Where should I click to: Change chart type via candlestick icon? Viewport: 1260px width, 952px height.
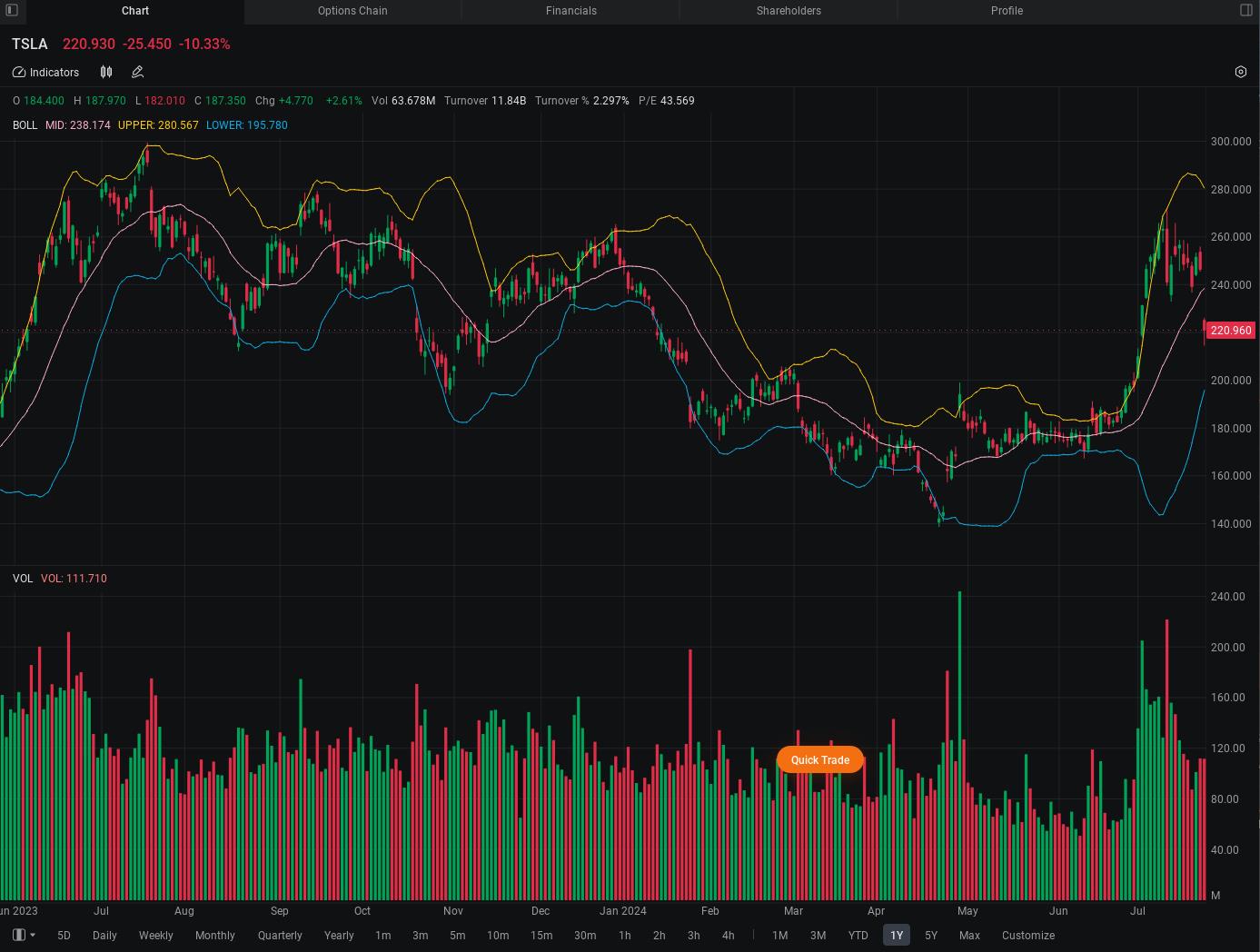point(106,72)
